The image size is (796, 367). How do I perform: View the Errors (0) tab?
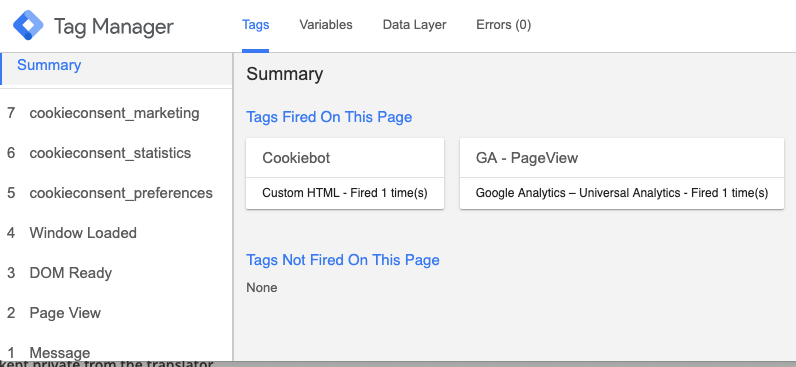coord(504,25)
